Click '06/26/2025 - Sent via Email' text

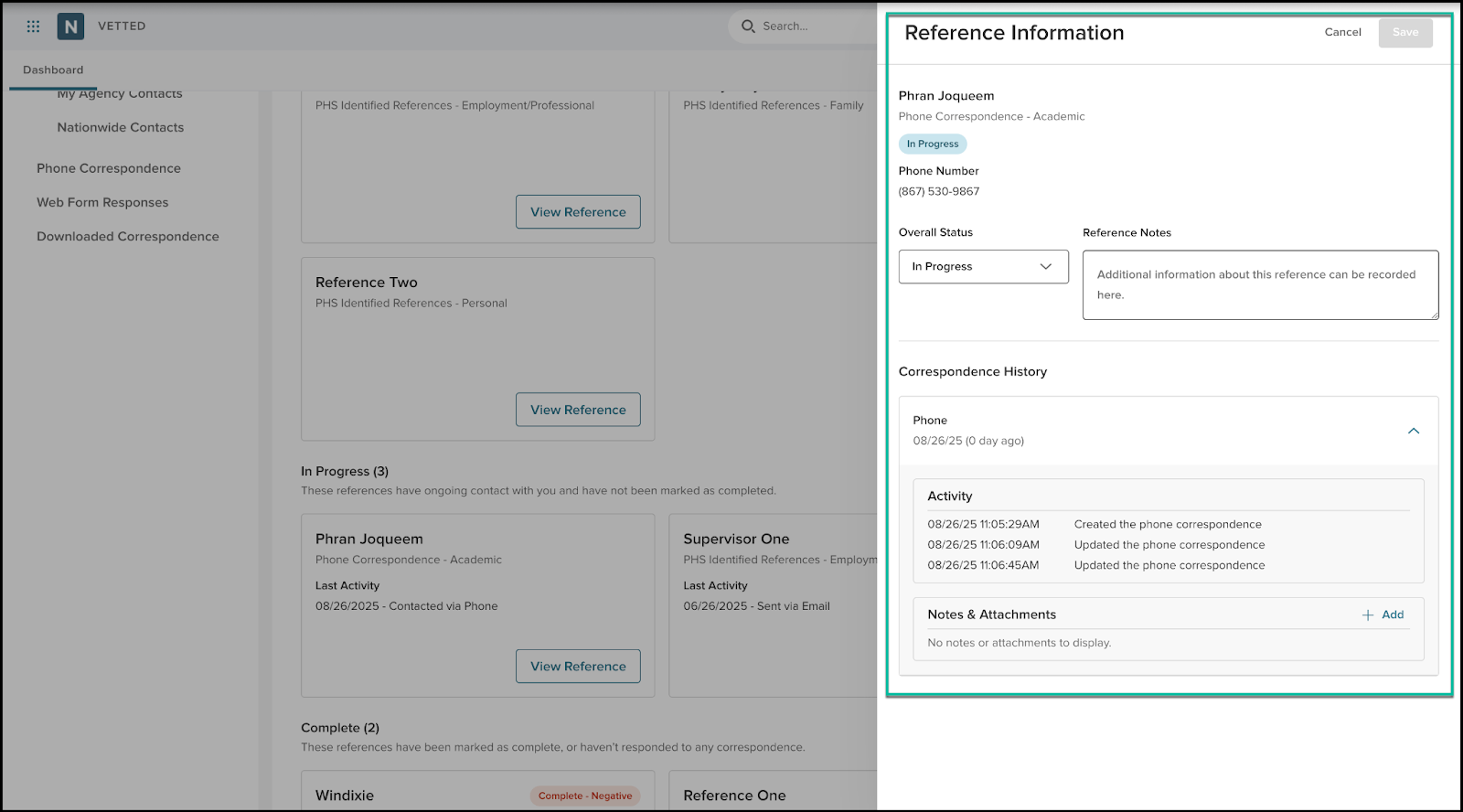click(x=756, y=606)
